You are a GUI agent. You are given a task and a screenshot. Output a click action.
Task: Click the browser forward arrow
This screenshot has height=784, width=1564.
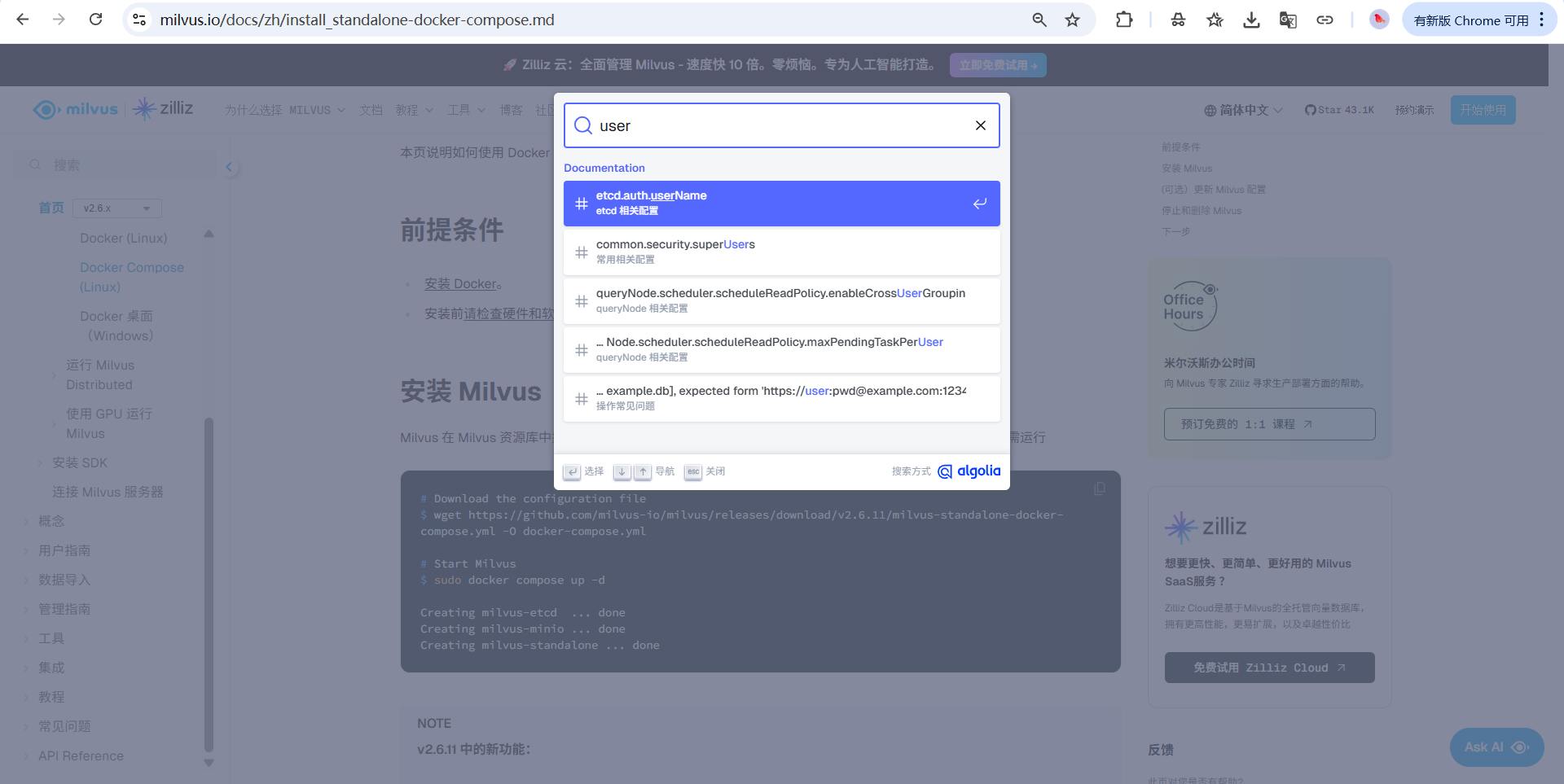59,20
